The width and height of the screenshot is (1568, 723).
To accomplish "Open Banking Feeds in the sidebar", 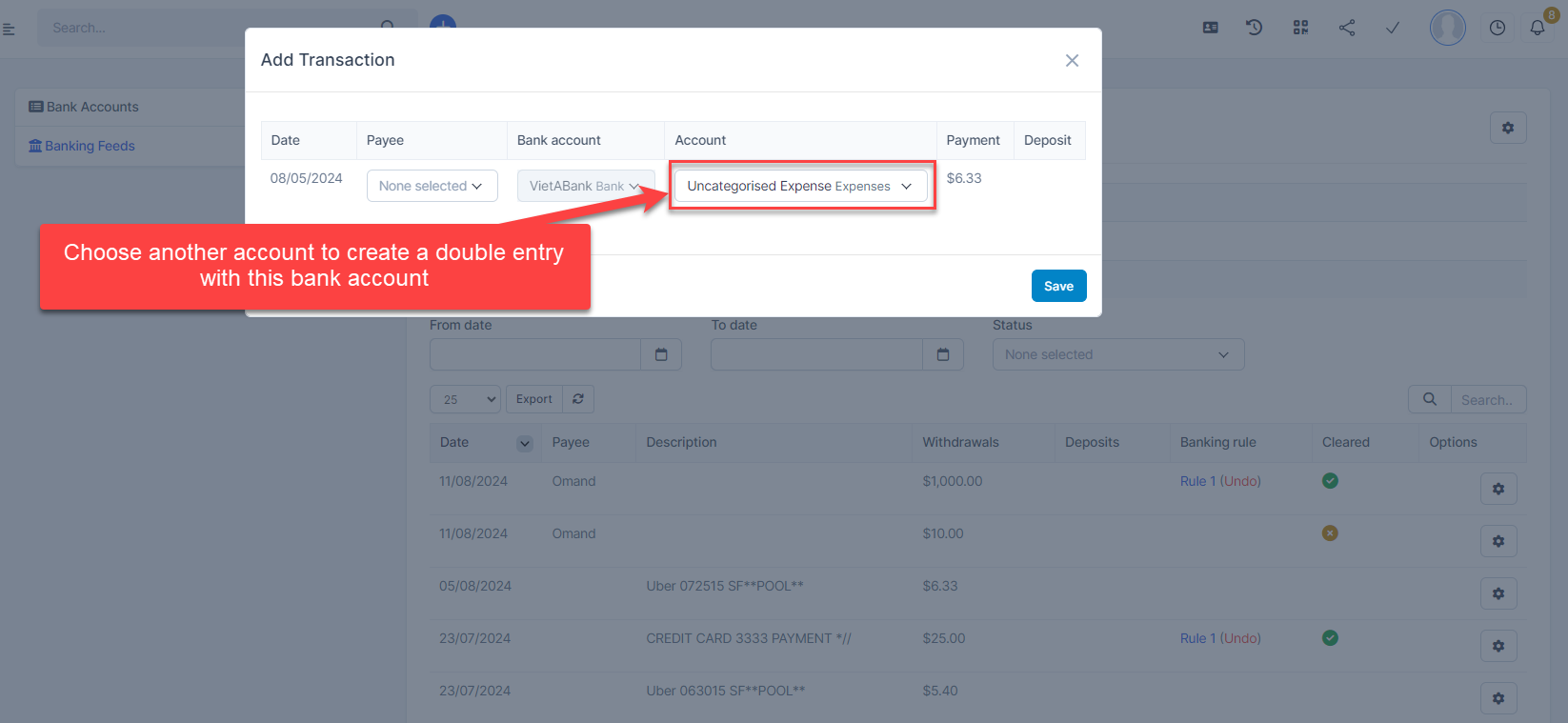I will point(90,146).
